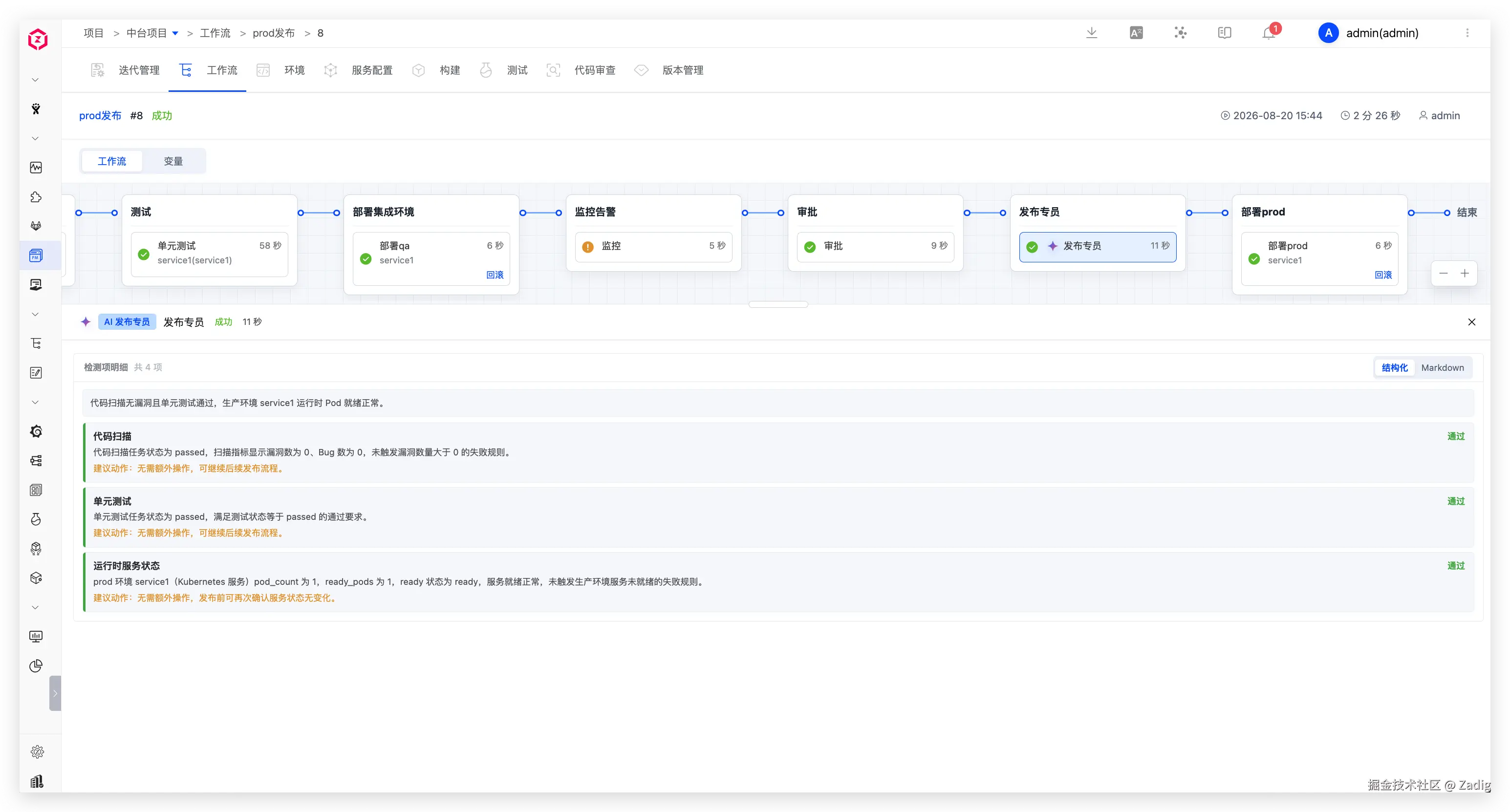Viewport: 1510px width, 812px height.
Task: Open the 测试 tab in the top navigation
Action: coord(503,70)
